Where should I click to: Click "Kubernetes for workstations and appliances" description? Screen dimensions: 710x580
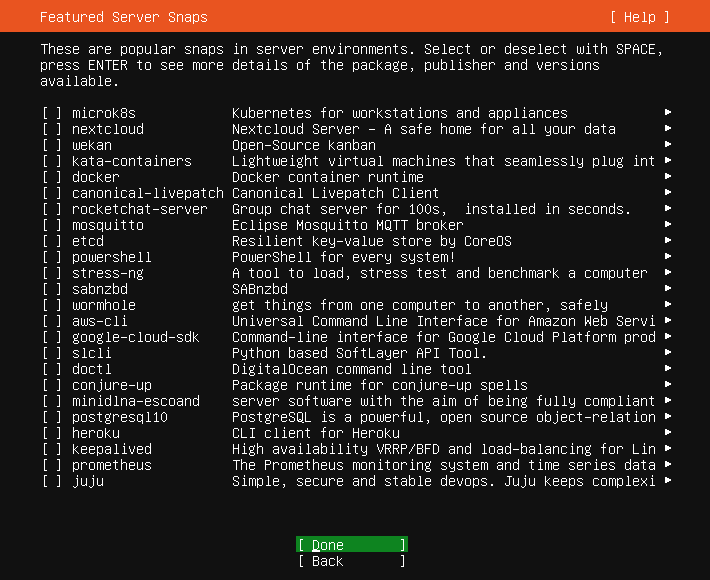pyautogui.click(x=400, y=113)
